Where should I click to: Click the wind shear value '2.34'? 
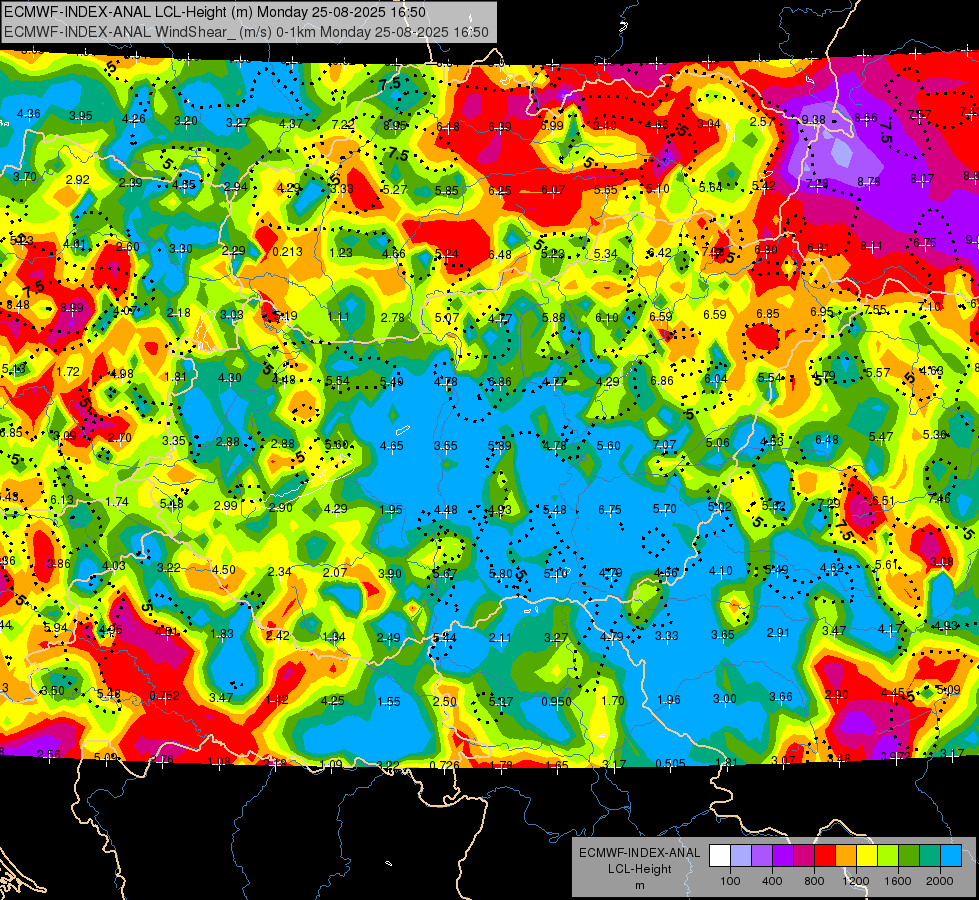tap(280, 571)
